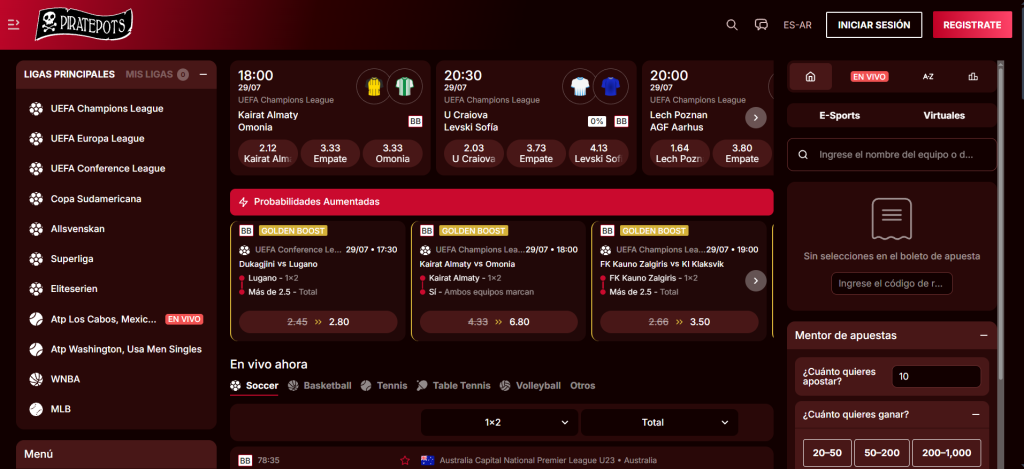Click the MLB baseball icon
Image resolution: width=1024 pixels, height=469 pixels.
coord(37,409)
